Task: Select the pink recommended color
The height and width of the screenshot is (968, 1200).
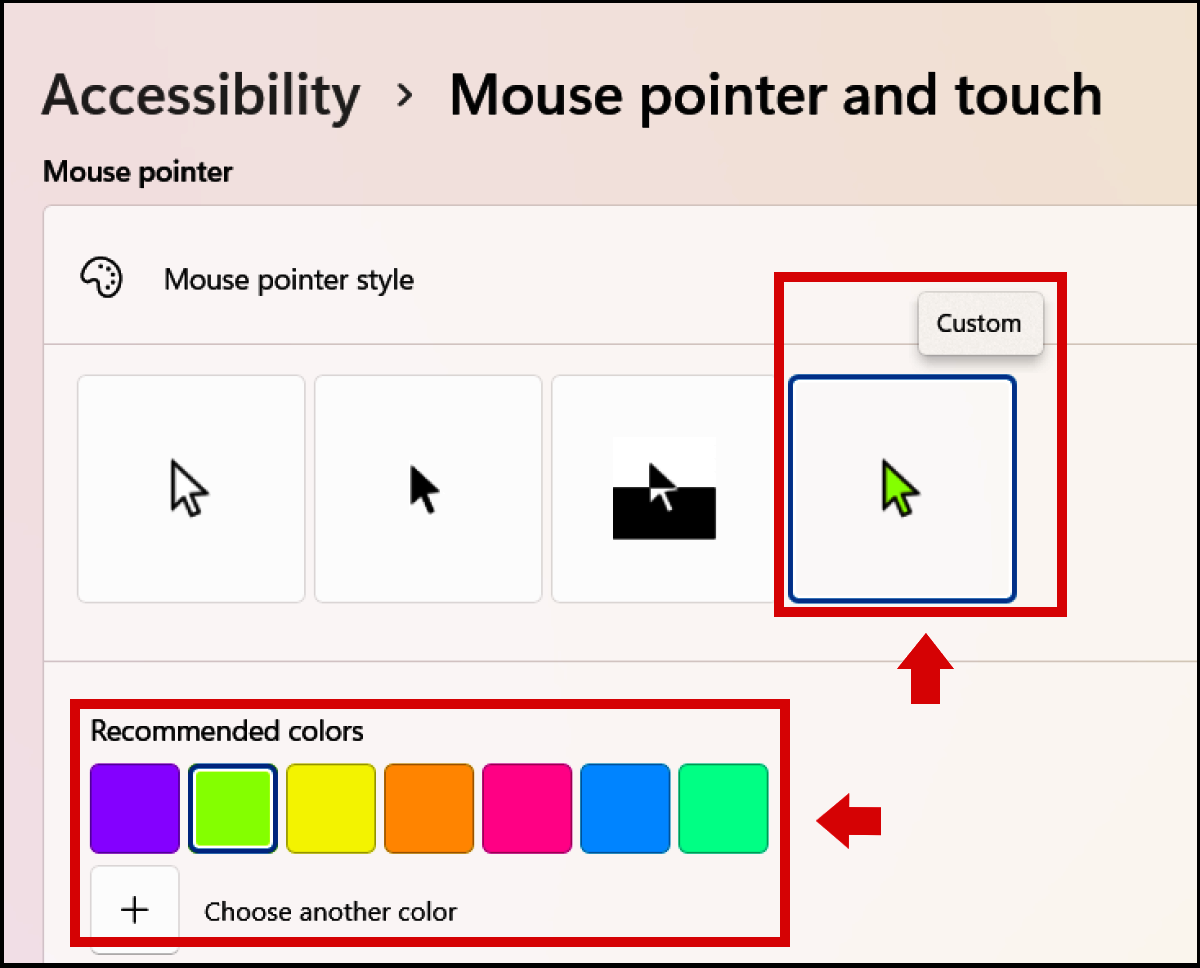Action: tap(526, 808)
